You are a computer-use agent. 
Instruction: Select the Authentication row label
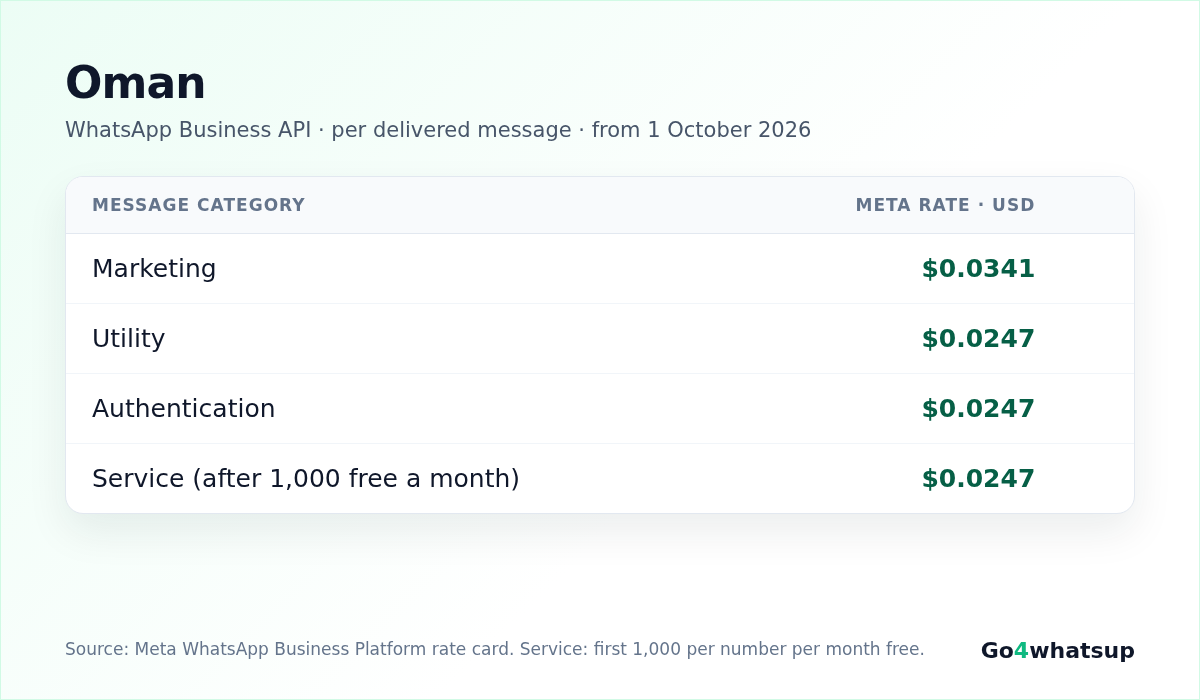point(183,408)
